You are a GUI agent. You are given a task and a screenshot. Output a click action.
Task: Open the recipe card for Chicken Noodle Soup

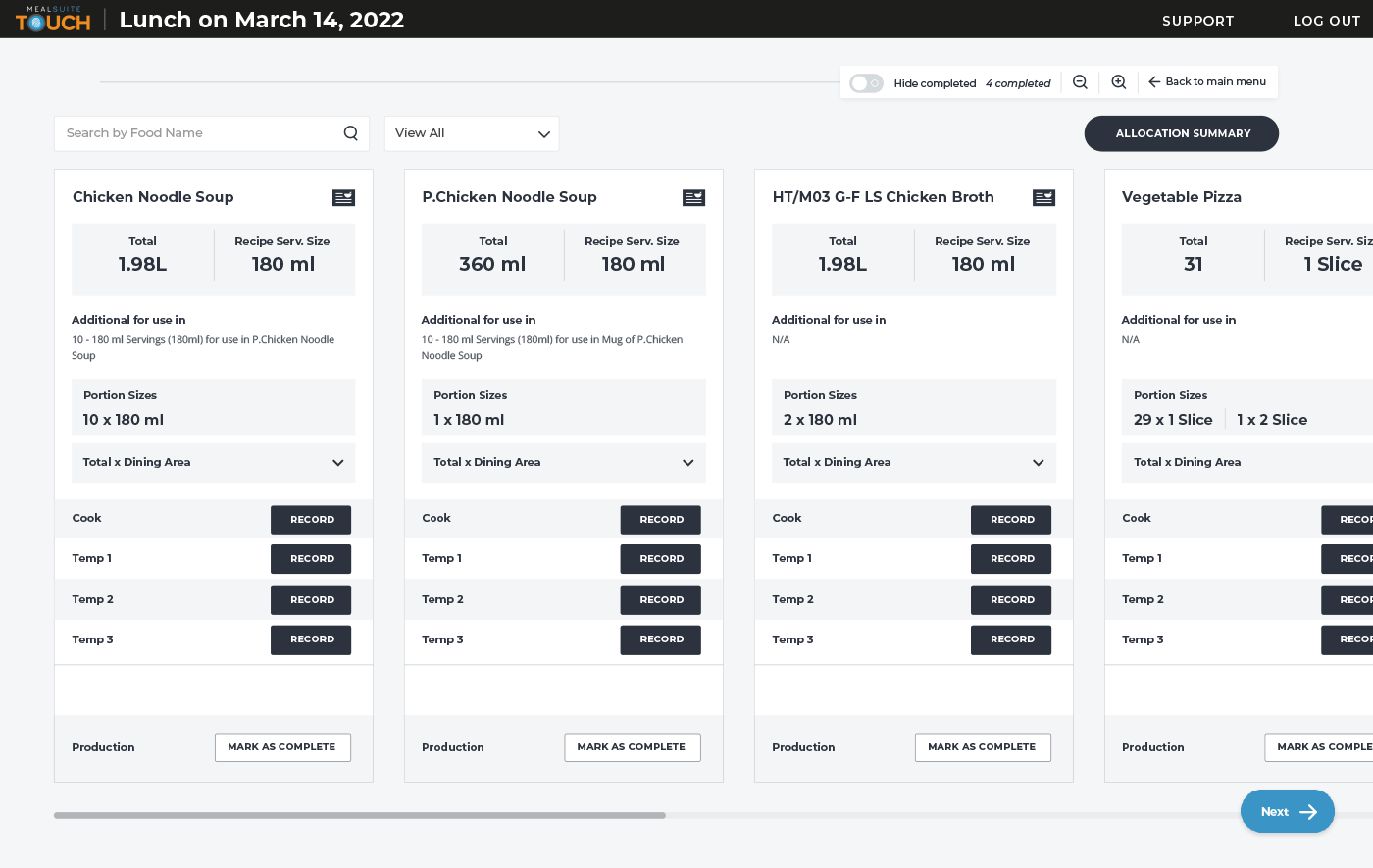click(x=343, y=197)
